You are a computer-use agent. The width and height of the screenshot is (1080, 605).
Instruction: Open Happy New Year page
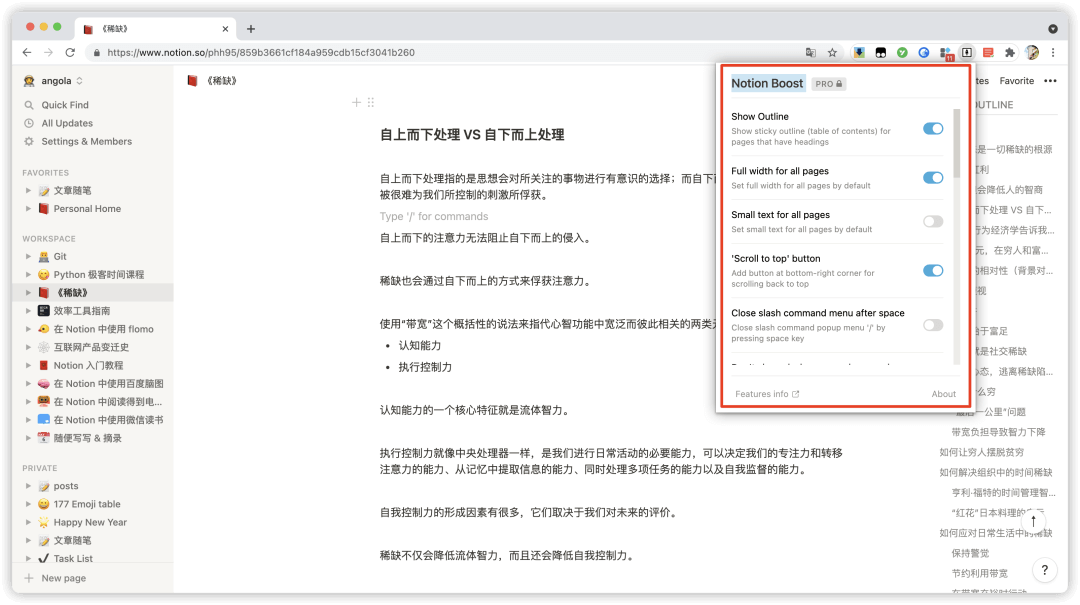(x=92, y=522)
